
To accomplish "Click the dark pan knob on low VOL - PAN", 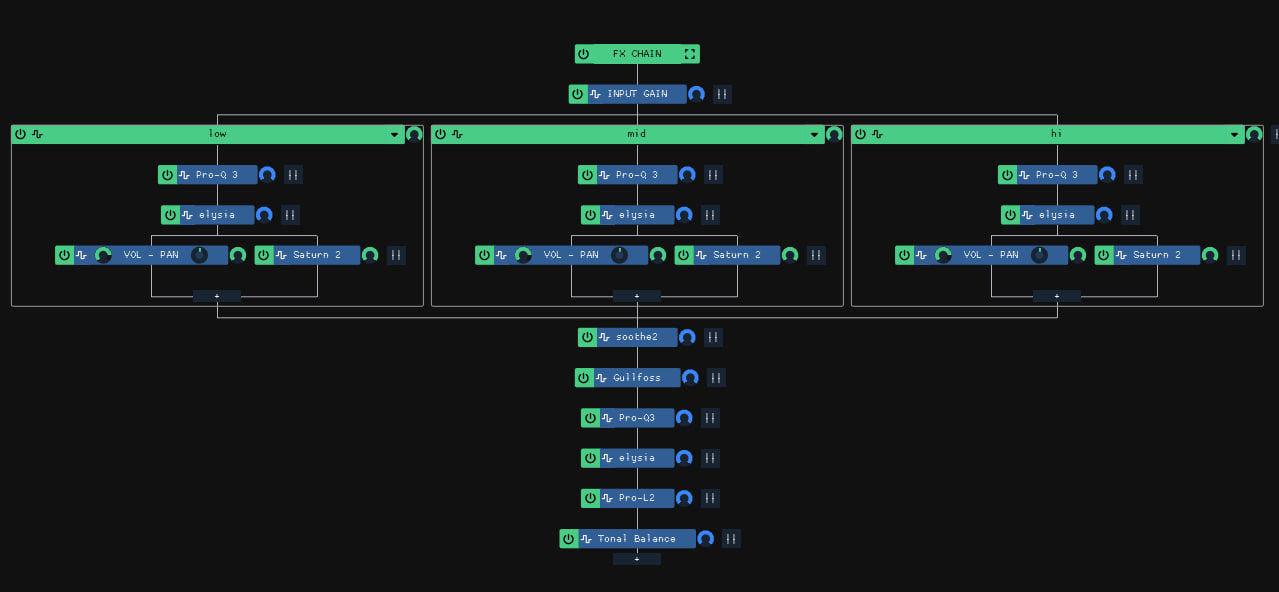I will point(199,255).
